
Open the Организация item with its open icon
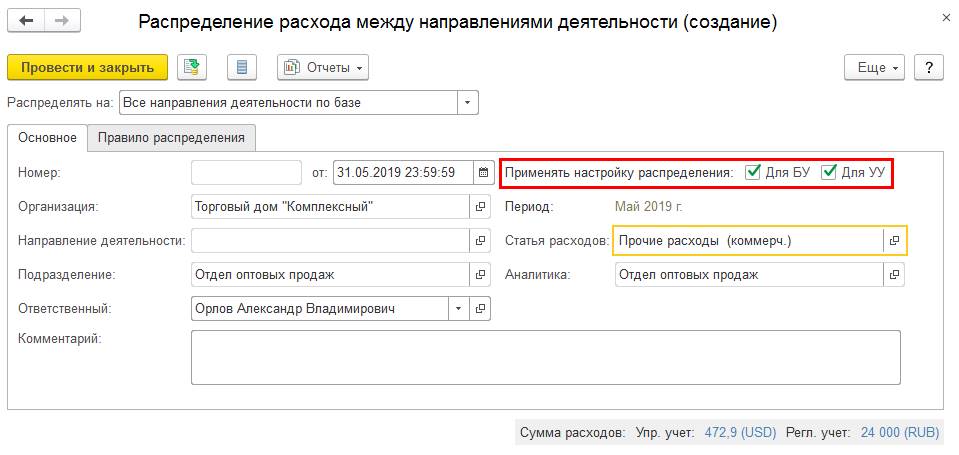[x=480, y=207]
